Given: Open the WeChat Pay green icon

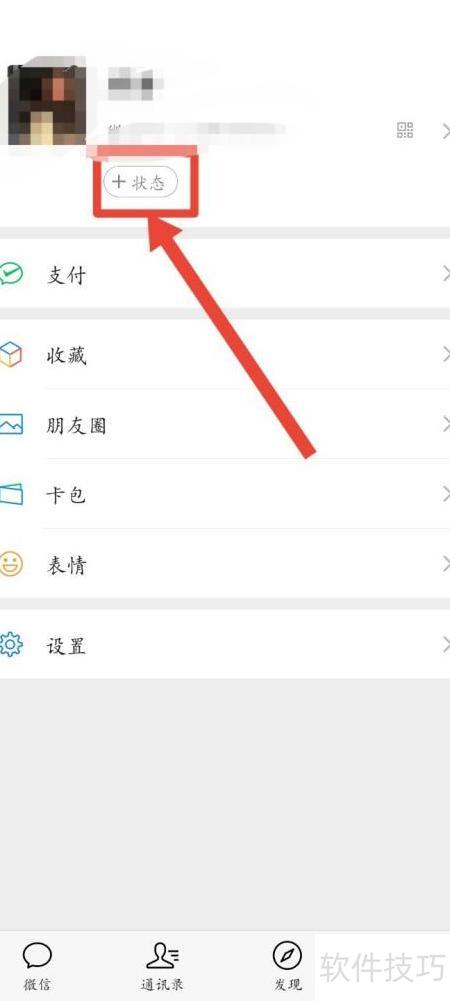Looking at the screenshot, I should pyautogui.click(x=11, y=275).
